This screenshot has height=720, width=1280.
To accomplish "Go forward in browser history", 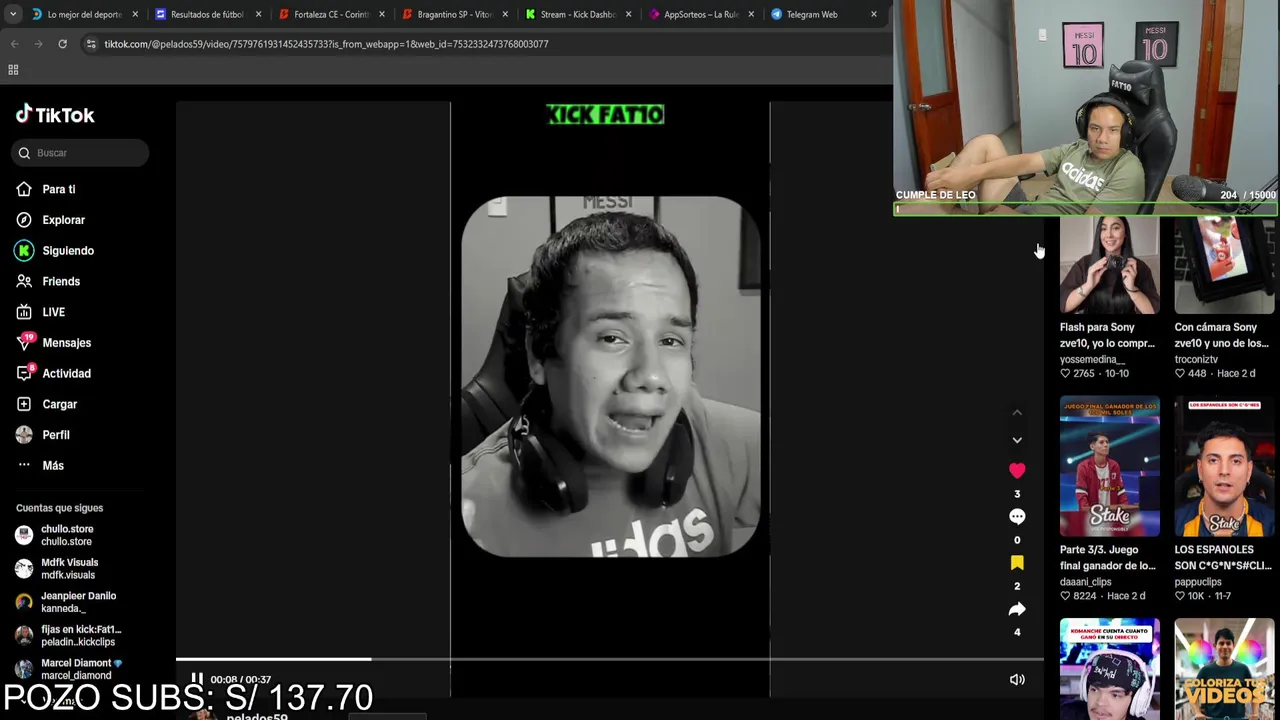I will (x=38, y=44).
